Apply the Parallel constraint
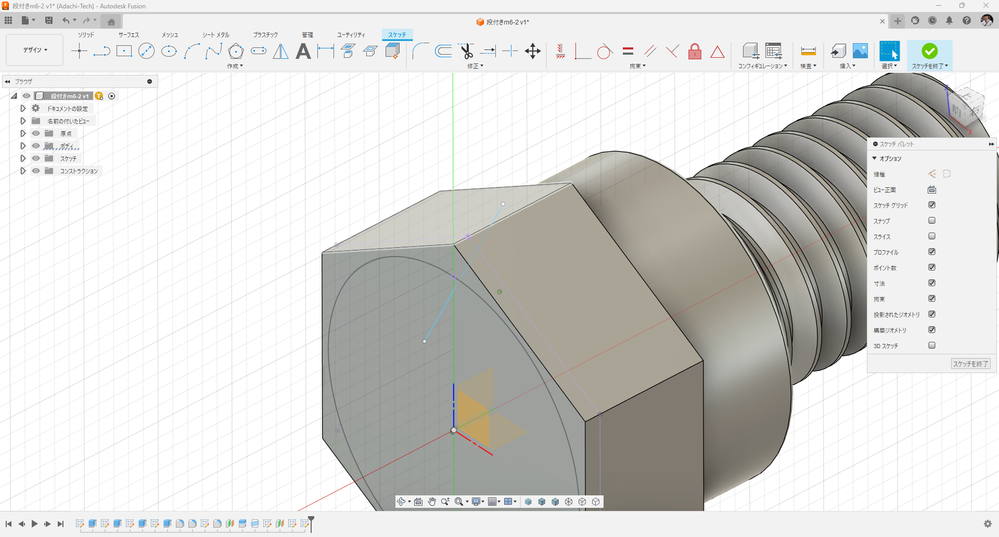The width and height of the screenshot is (999, 537). click(650, 52)
